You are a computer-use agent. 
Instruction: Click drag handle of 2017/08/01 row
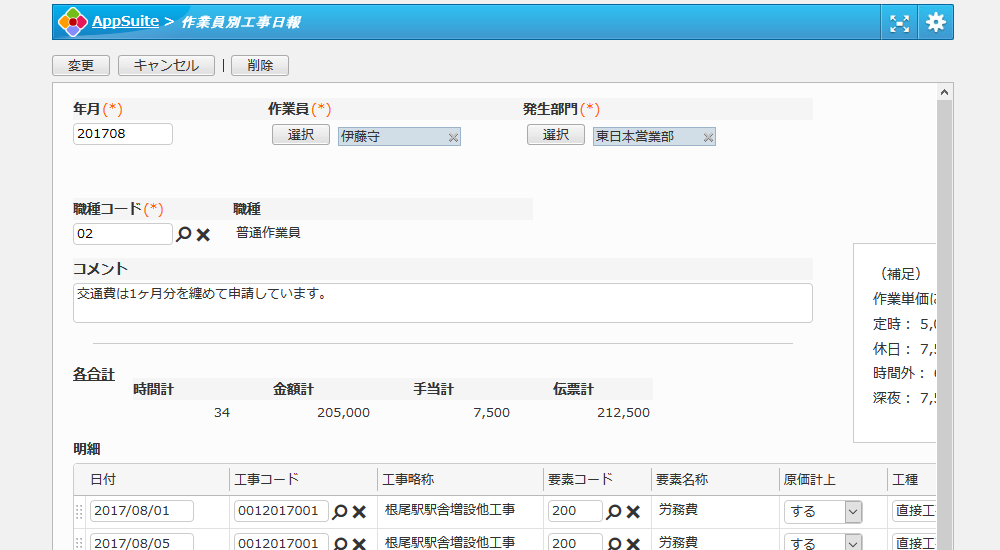point(80,511)
